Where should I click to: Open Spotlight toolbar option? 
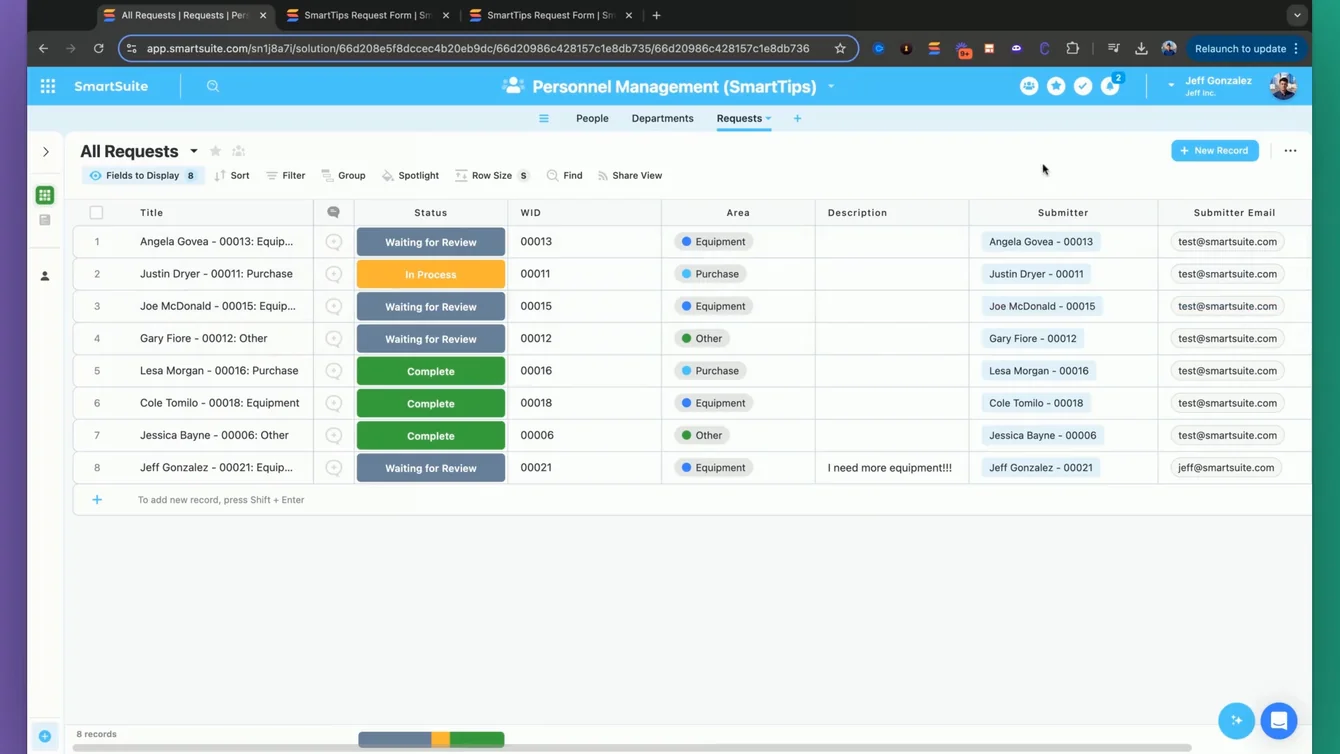click(x=410, y=175)
